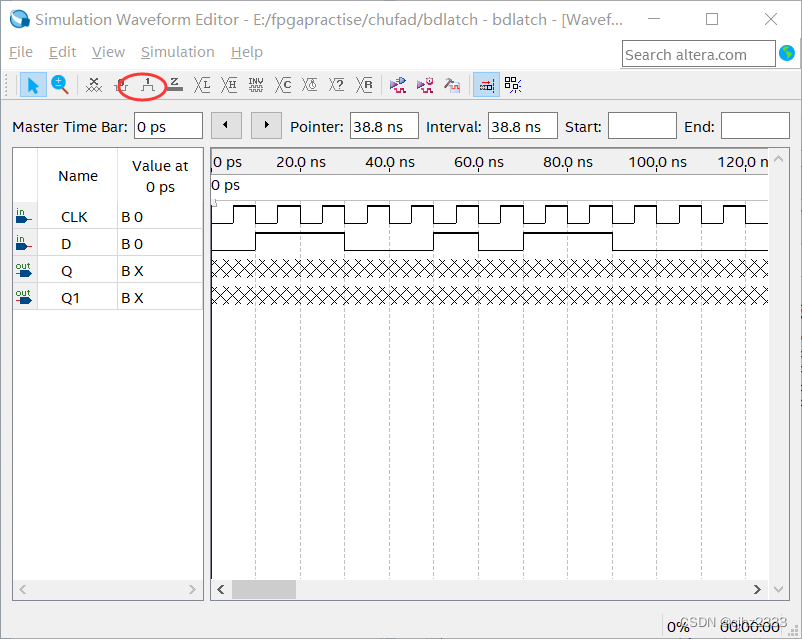The height and width of the screenshot is (639, 802).
Task: Open the Random Values (XR) tool
Action: coord(364,85)
